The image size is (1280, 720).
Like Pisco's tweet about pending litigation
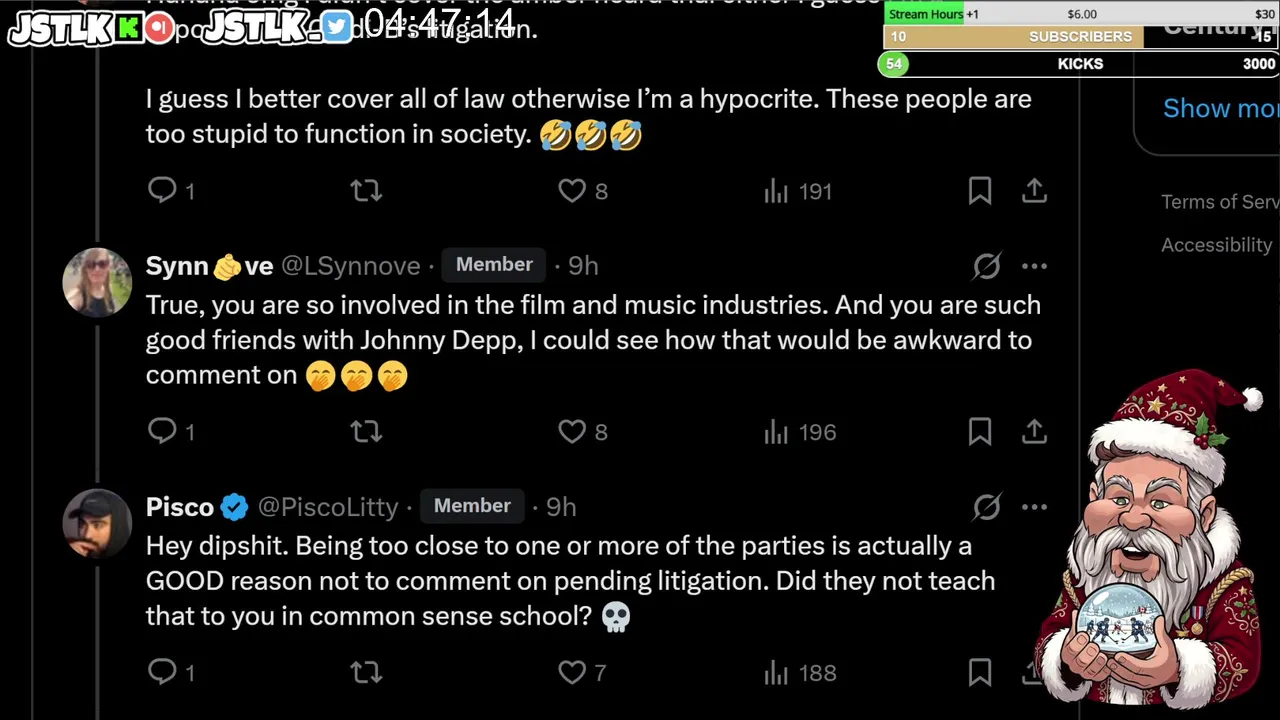click(x=572, y=672)
